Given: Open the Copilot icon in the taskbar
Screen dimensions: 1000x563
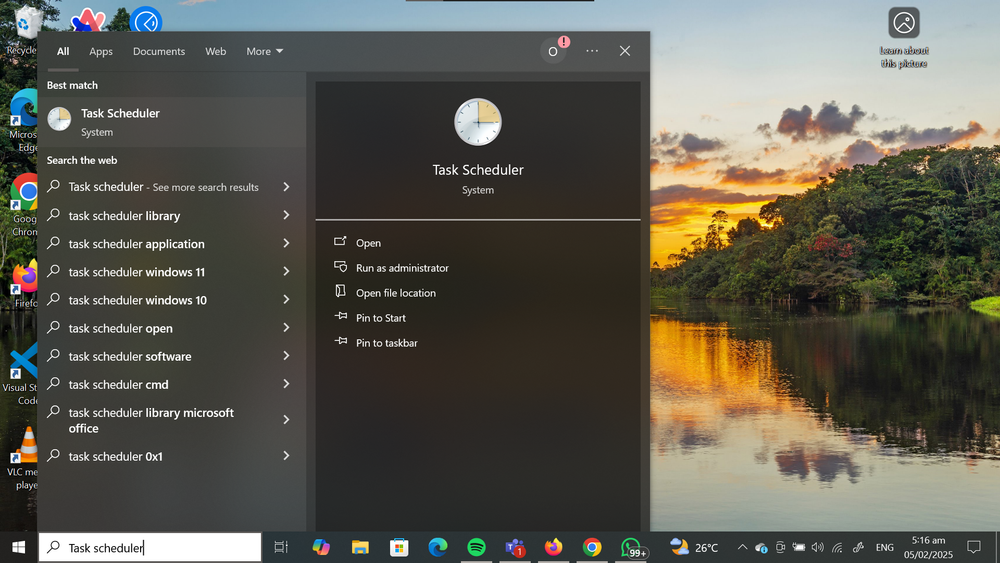Looking at the screenshot, I should (x=321, y=547).
